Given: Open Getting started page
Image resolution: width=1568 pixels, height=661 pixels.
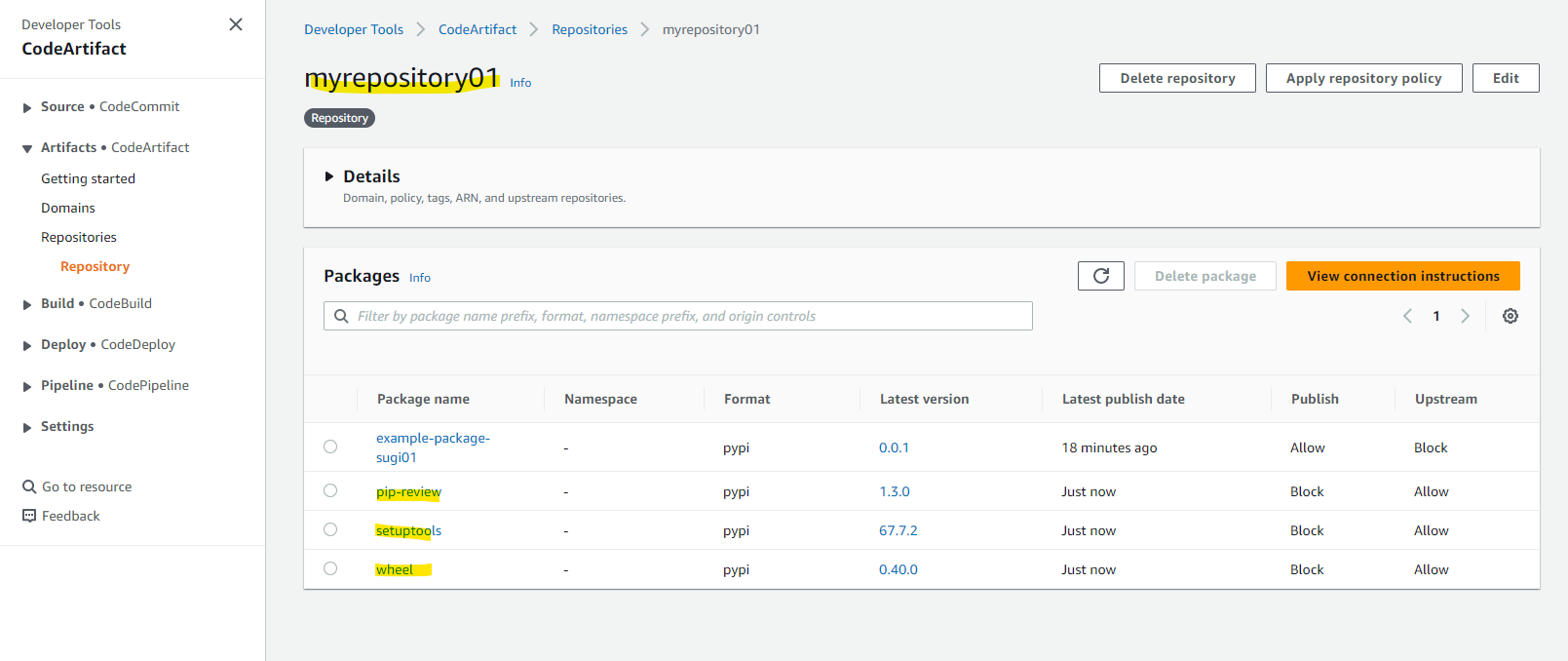Looking at the screenshot, I should click(x=88, y=178).
